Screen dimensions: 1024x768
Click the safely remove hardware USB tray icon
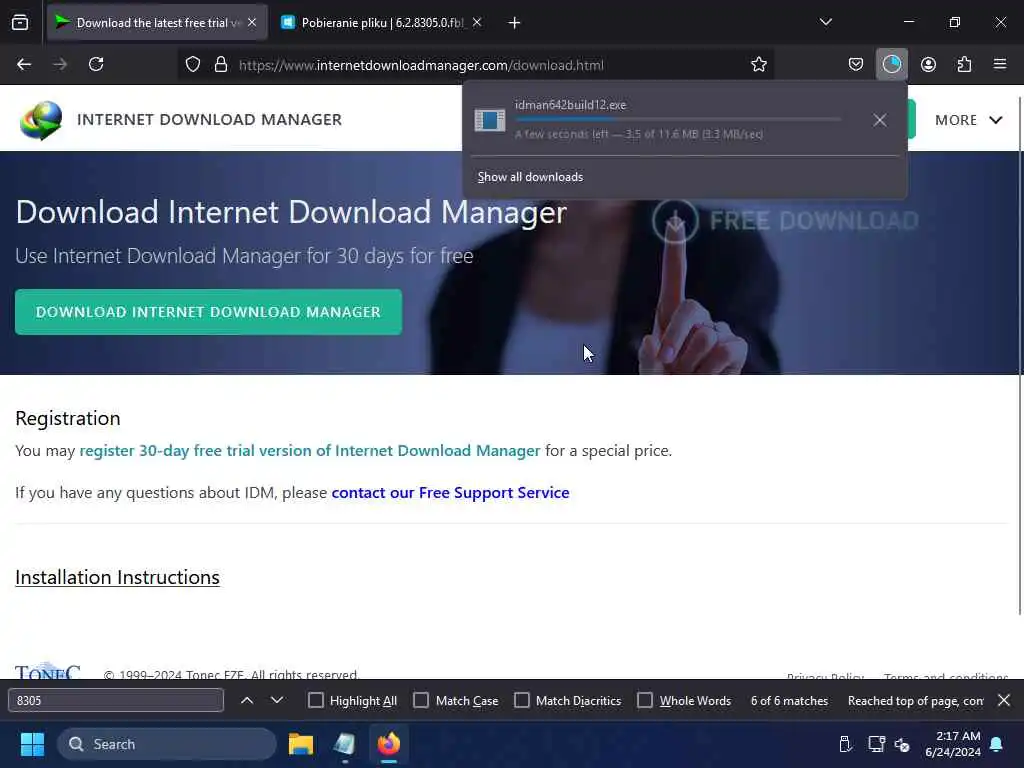click(845, 744)
